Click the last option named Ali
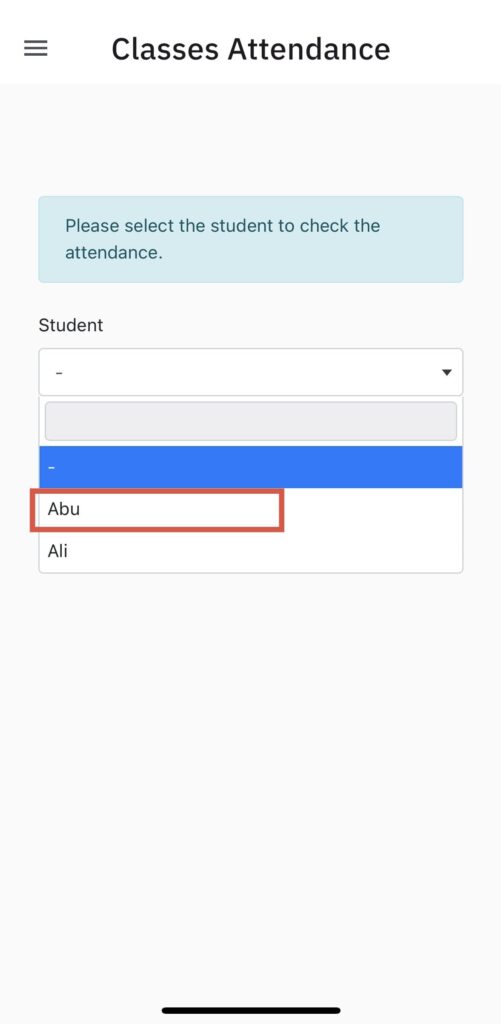This screenshot has height=1024, width=501. pos(251,551)
